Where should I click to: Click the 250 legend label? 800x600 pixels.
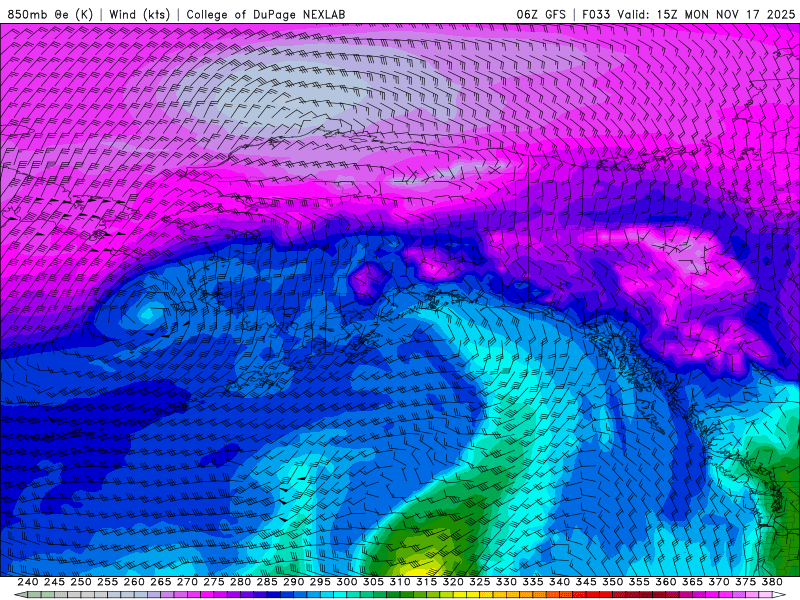point(81,582)
